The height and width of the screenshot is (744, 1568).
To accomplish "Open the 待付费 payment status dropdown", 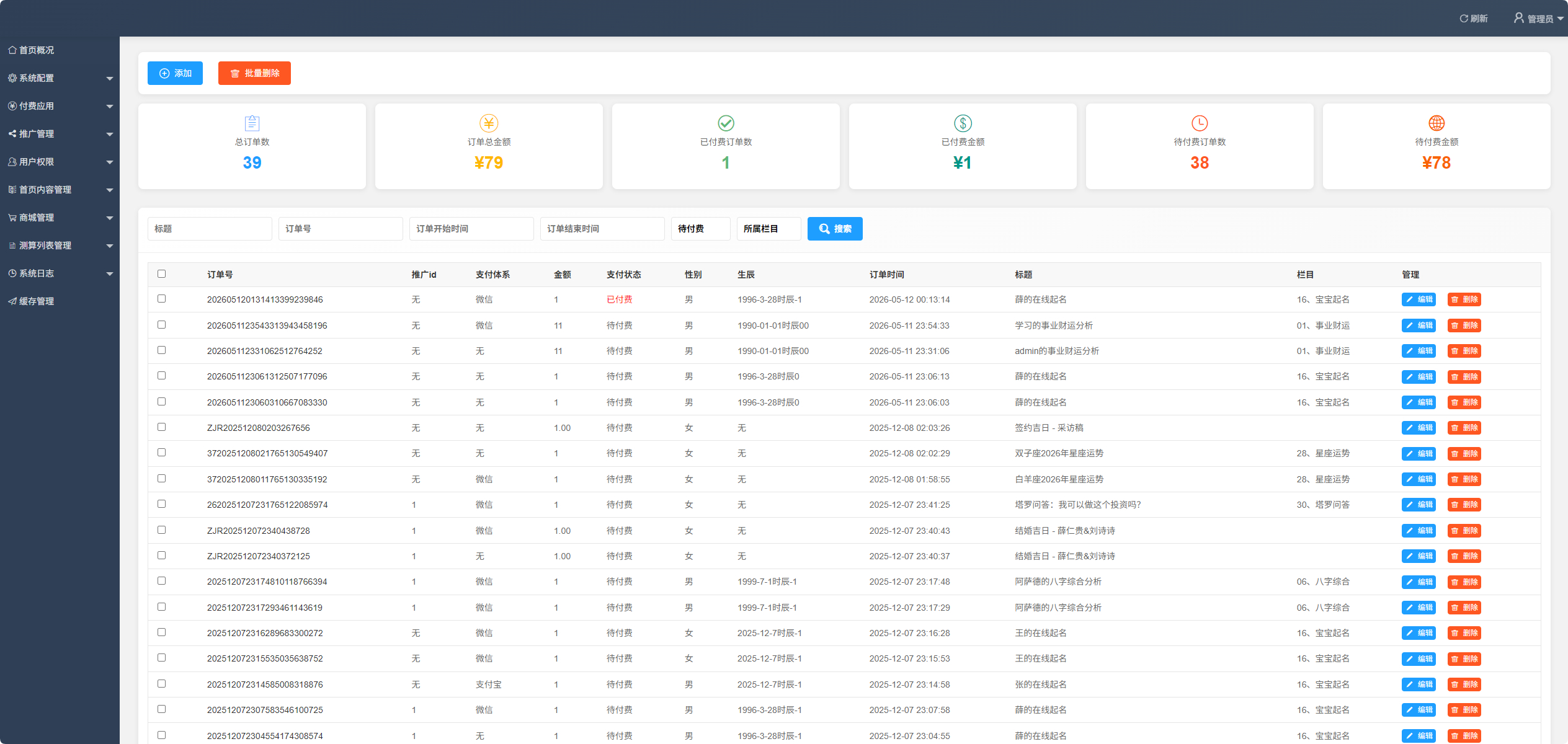I will tap(701, 229).
